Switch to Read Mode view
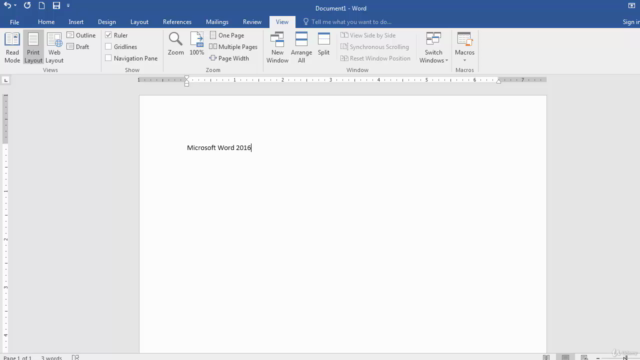The image size is (640, 360). pyautogui.click(x=12, y=47)
